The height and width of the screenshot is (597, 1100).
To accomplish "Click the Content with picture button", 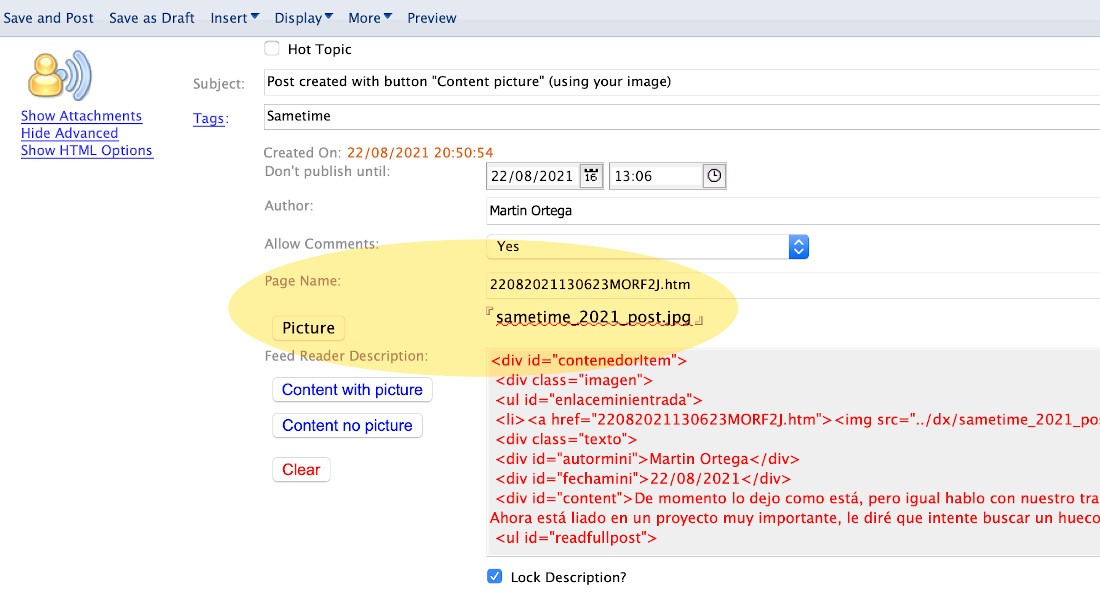I will (352, 389).
